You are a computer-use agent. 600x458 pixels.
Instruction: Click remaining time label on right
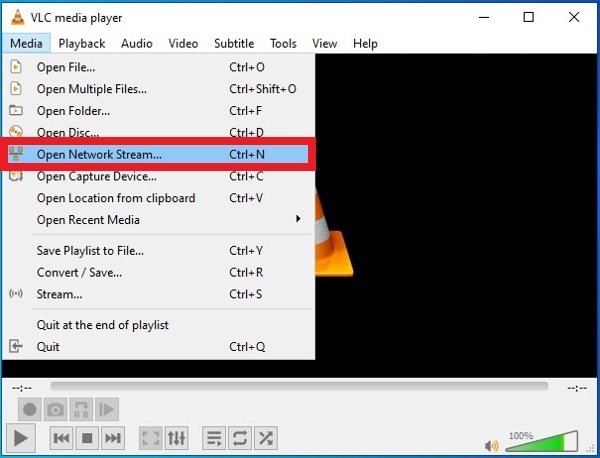click(577, 388)
